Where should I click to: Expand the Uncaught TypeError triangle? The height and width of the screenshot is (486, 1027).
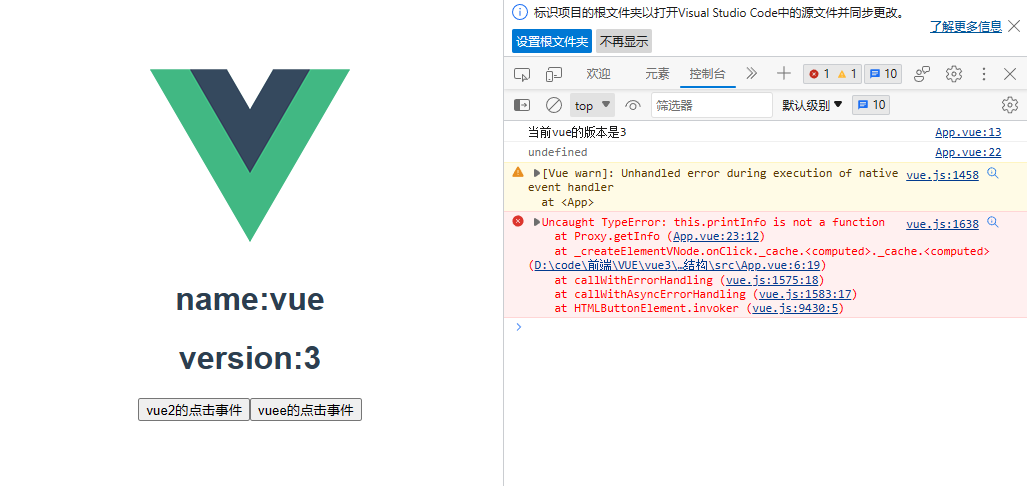tap(537, 222)
